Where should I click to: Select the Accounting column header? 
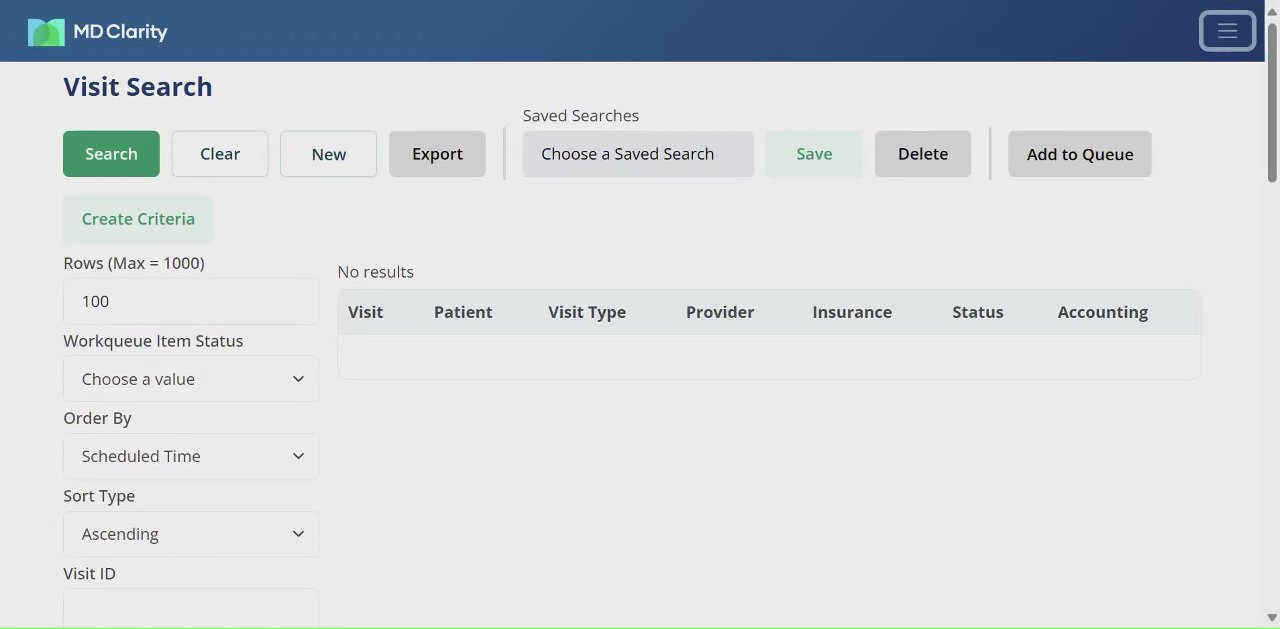pos(1102,312)
